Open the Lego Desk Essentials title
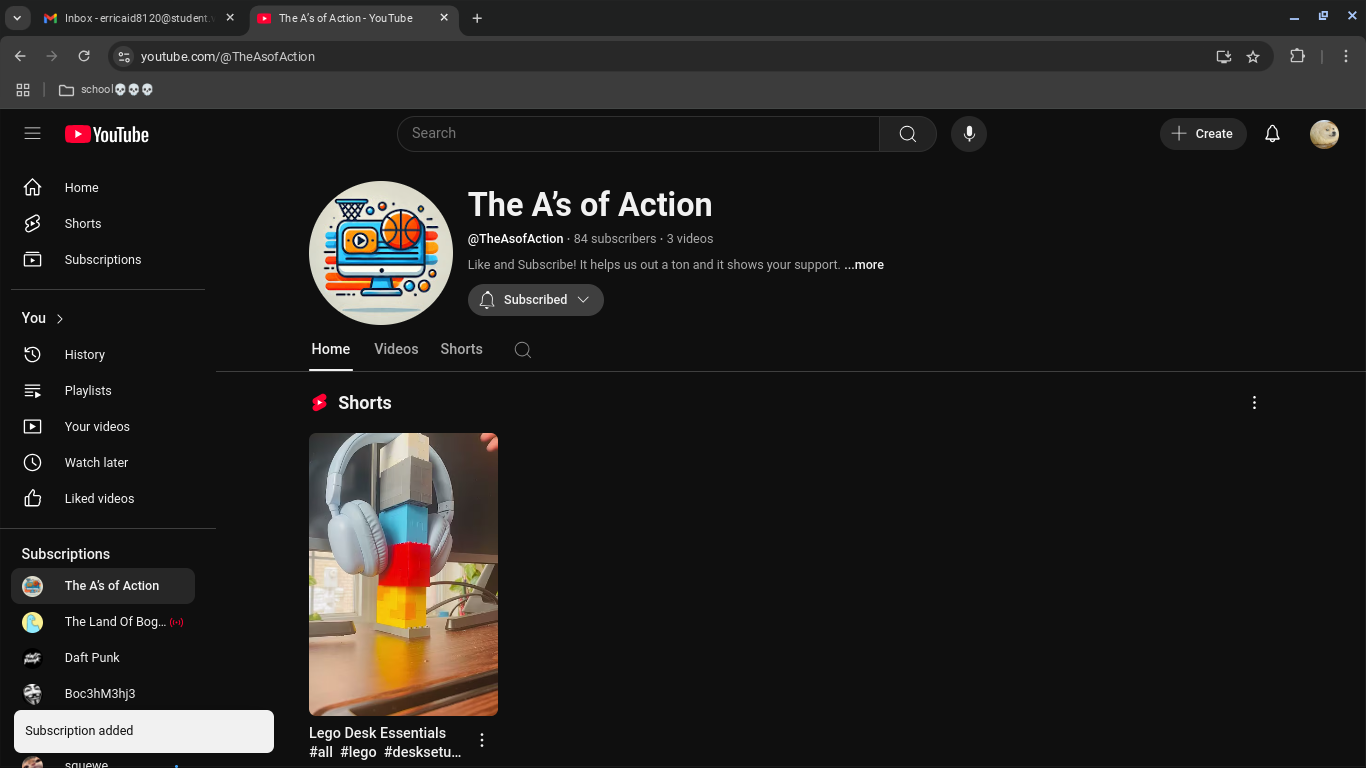 (385, 742)
